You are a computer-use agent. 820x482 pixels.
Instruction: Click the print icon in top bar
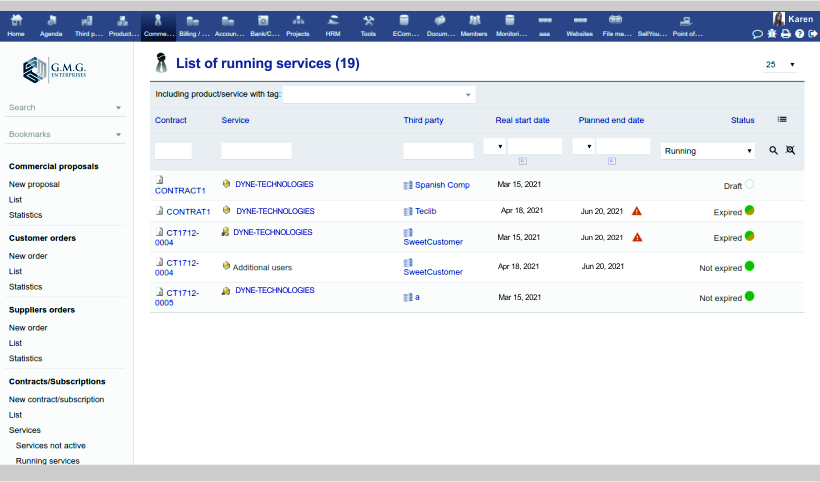785,34
